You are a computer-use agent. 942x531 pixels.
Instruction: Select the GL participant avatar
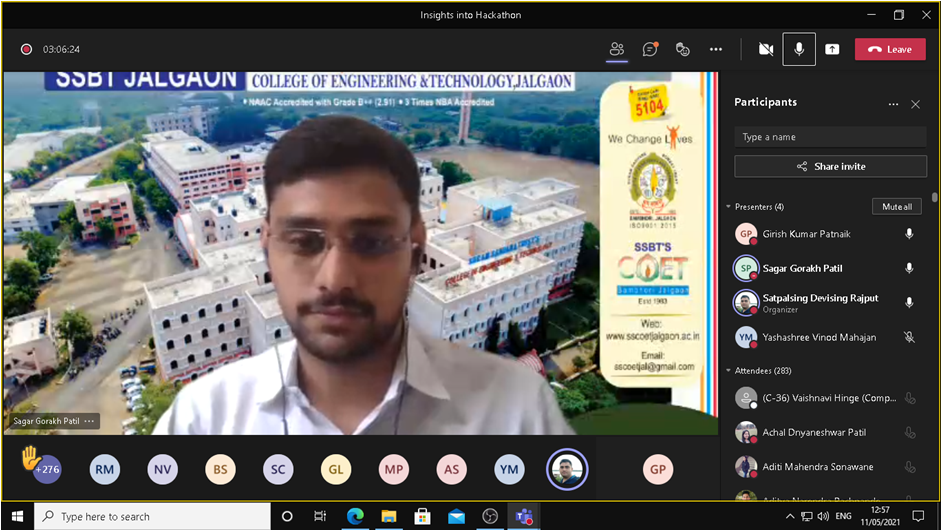(336, 470)
